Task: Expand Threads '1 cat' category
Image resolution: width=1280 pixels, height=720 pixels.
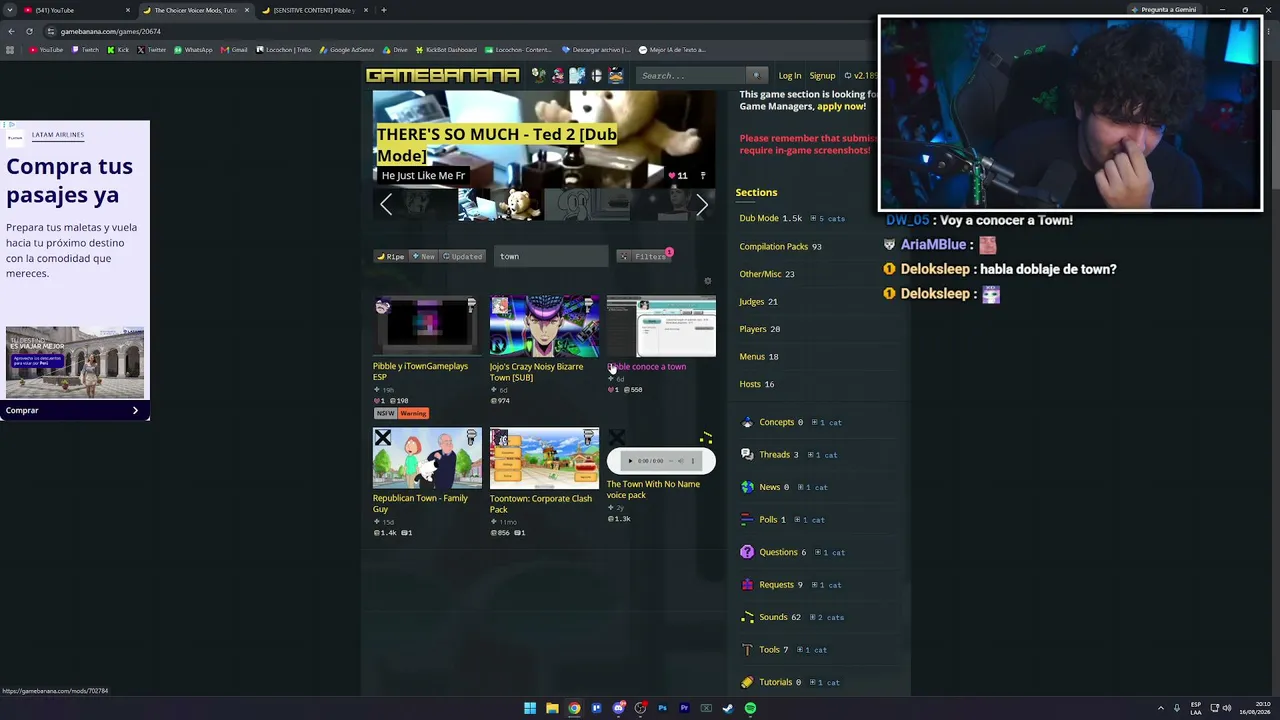Action: (x=821, y=455)
